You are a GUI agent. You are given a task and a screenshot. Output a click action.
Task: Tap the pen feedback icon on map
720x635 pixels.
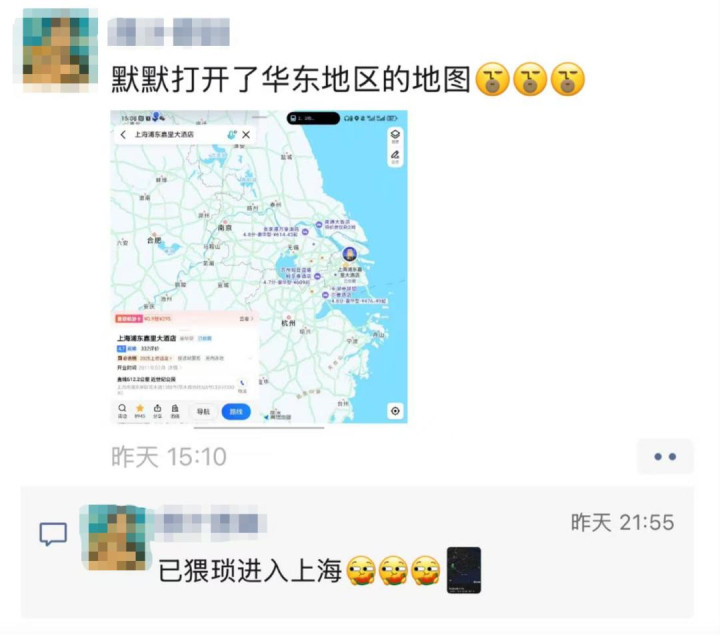click(x=395, y=156)
